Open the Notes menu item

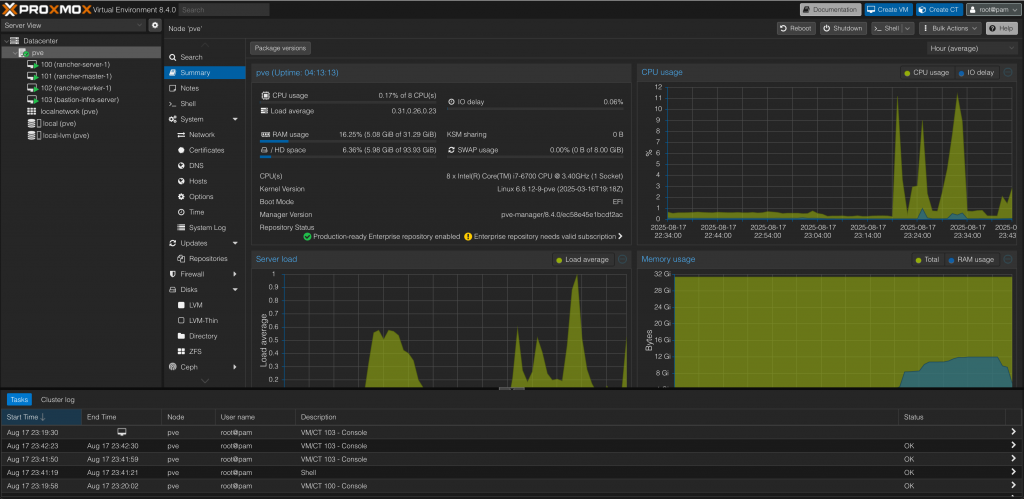click(204, 88)
